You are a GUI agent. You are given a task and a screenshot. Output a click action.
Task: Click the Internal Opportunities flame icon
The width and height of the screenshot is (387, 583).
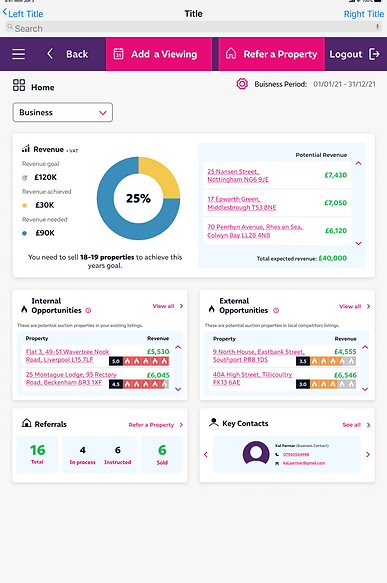[x=24, y=309]
